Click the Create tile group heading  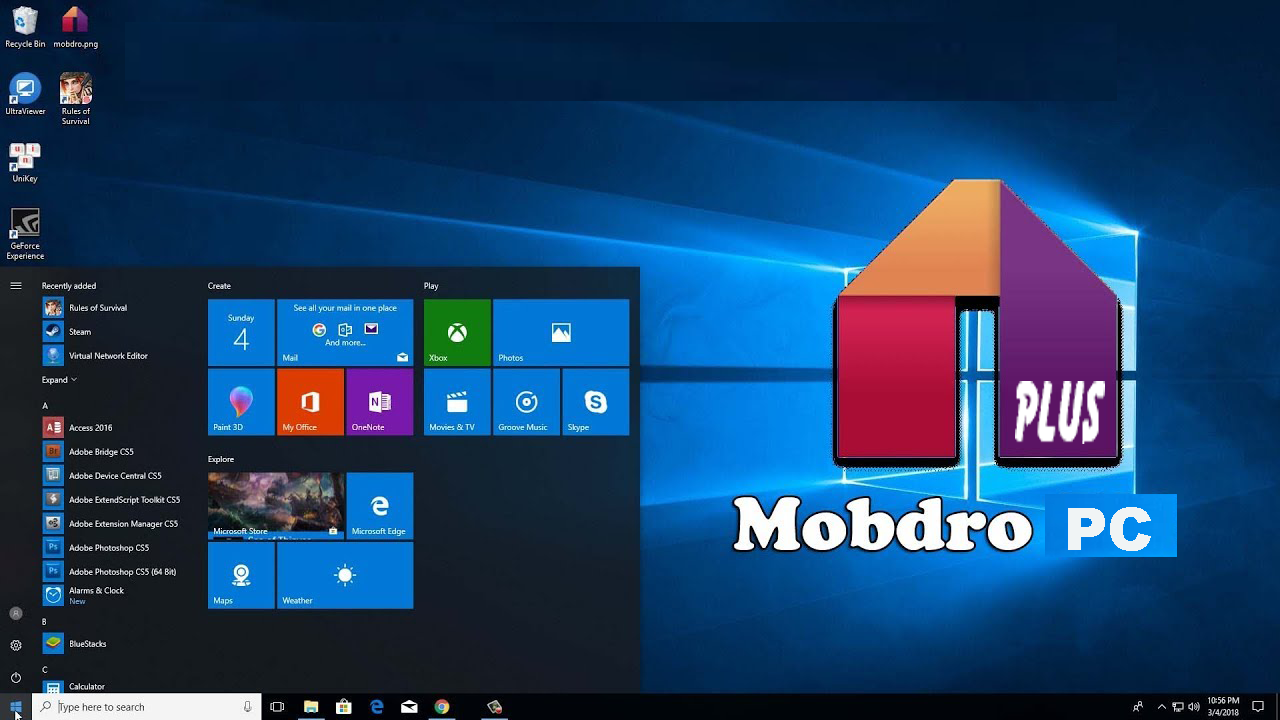tap(219, 286)
